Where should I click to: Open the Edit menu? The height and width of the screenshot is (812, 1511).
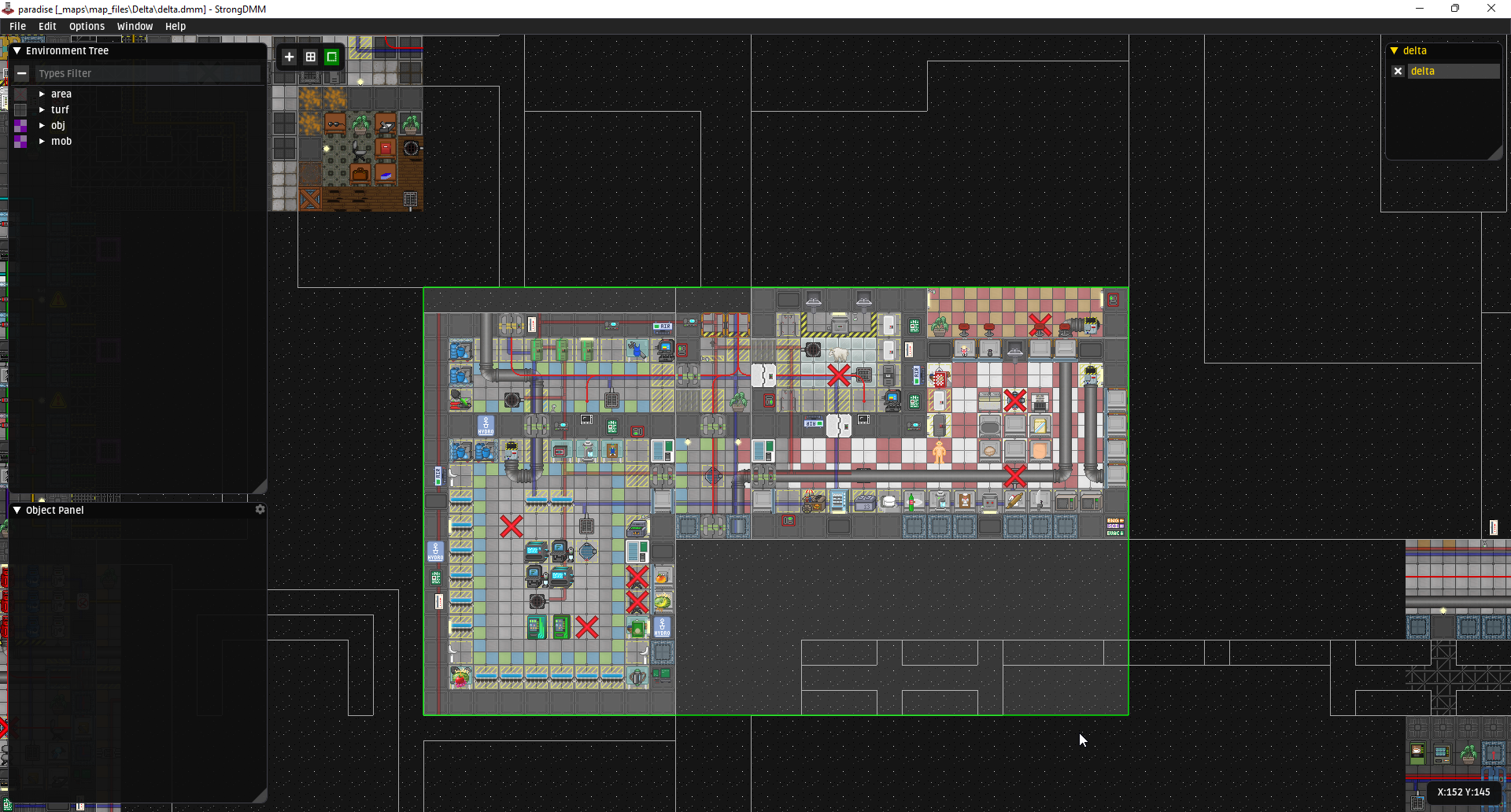47,26
